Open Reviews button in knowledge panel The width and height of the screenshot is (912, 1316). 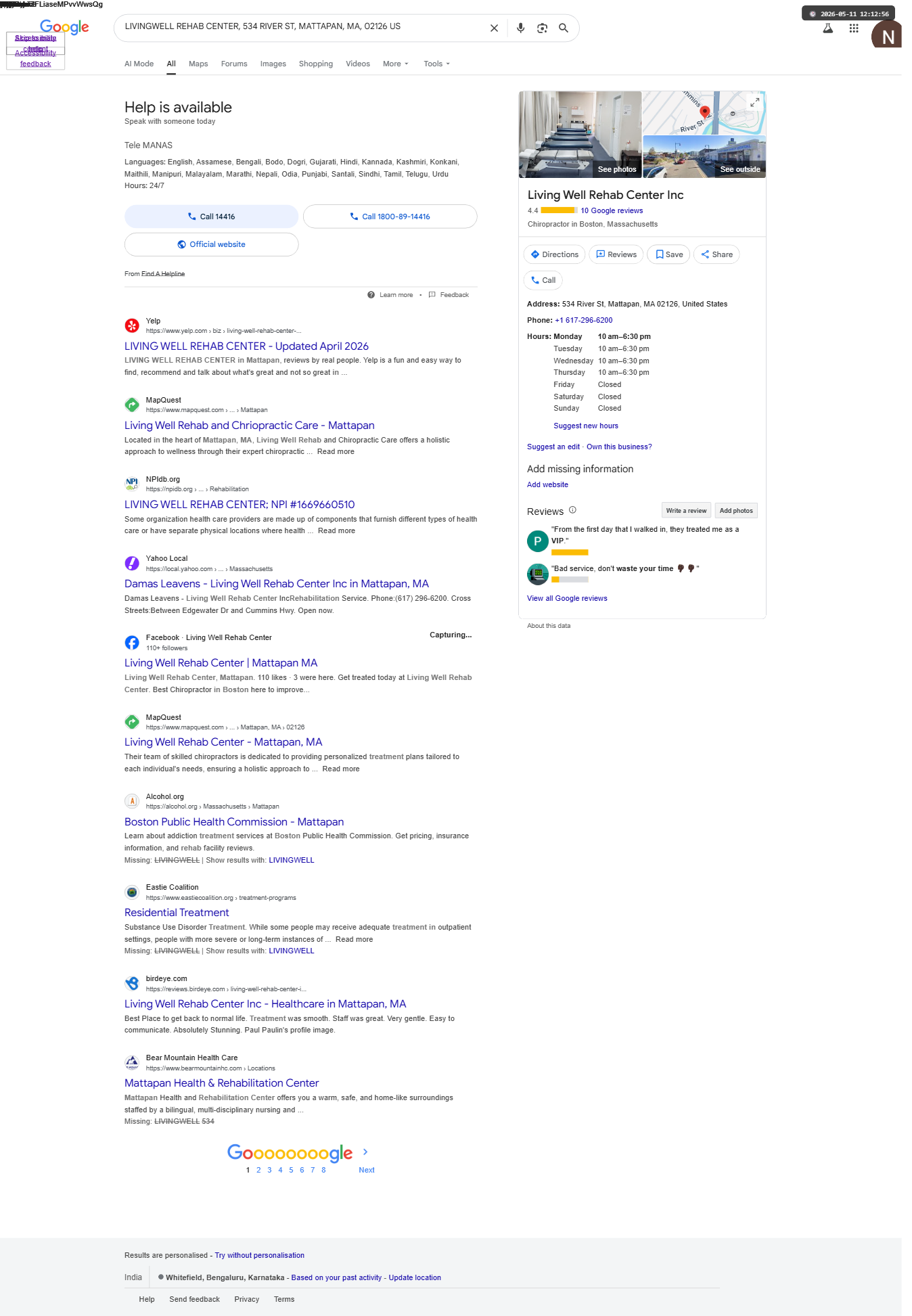(616, 254)
